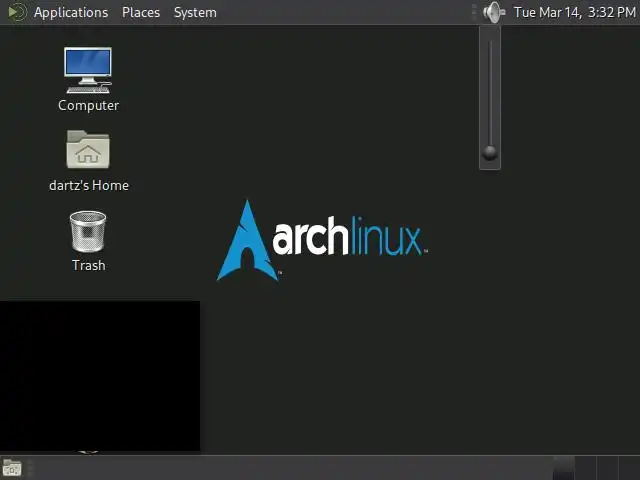Select the dartz's Home folder icon
The height and width of the screenshot is (480, 640).
(x=89, y=161)
